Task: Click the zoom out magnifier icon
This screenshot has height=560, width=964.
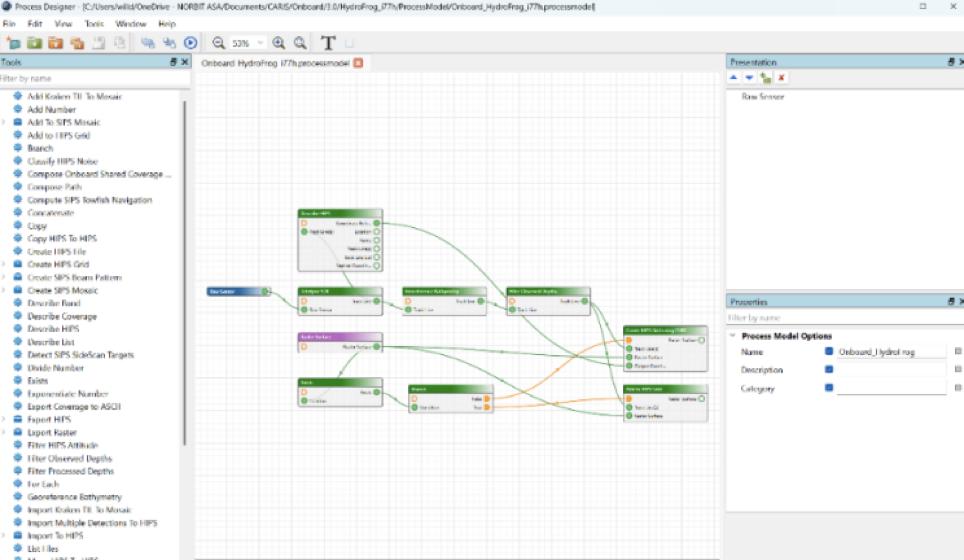Action: [218, 43]
